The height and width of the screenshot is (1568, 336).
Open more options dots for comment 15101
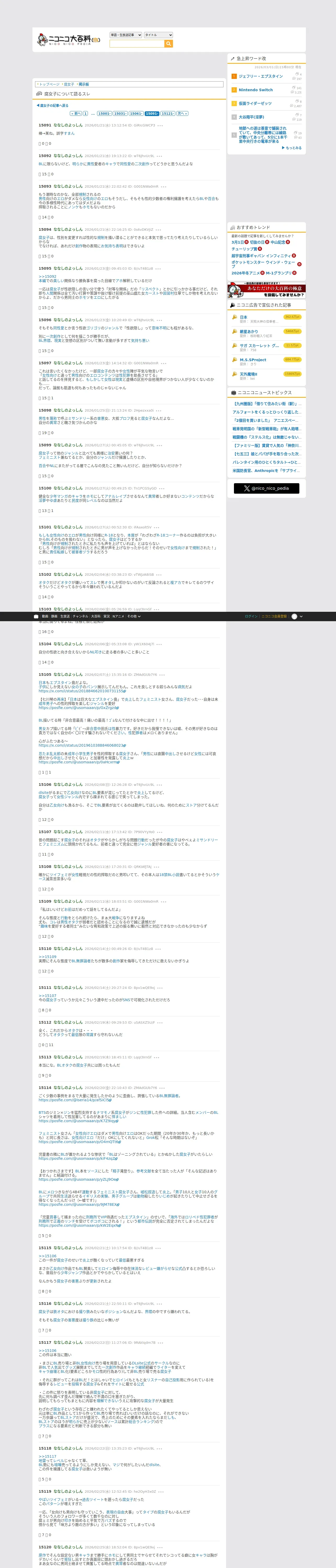[157, 527]
